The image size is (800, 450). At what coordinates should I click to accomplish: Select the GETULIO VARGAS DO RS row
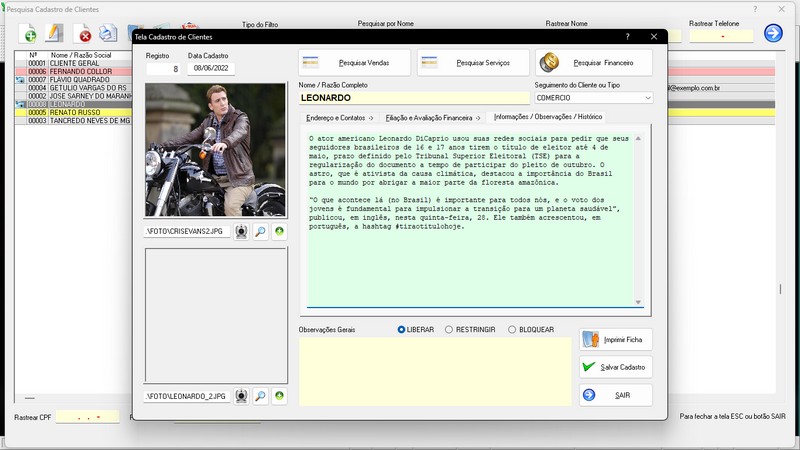[x=74, y=88]
